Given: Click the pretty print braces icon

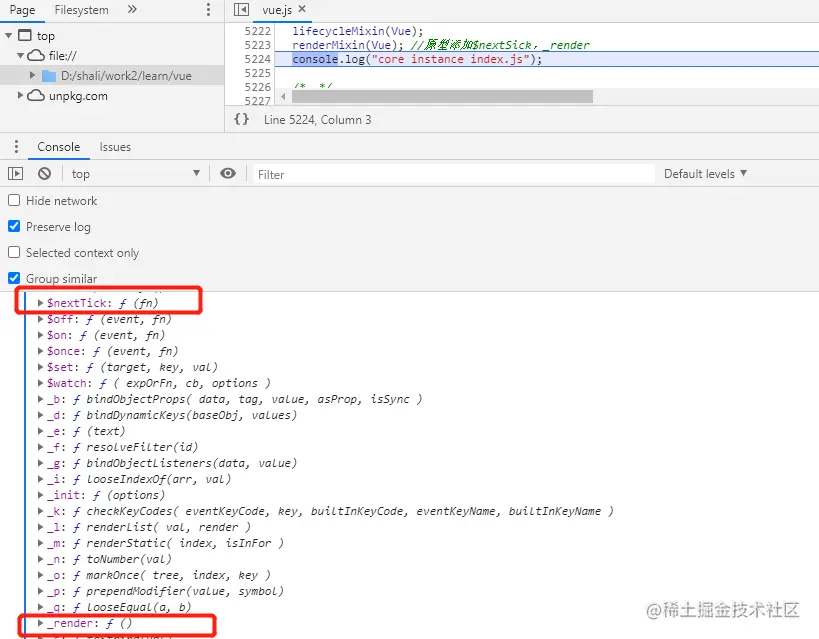Looking at the screenshot, I should tap(241, 119).
